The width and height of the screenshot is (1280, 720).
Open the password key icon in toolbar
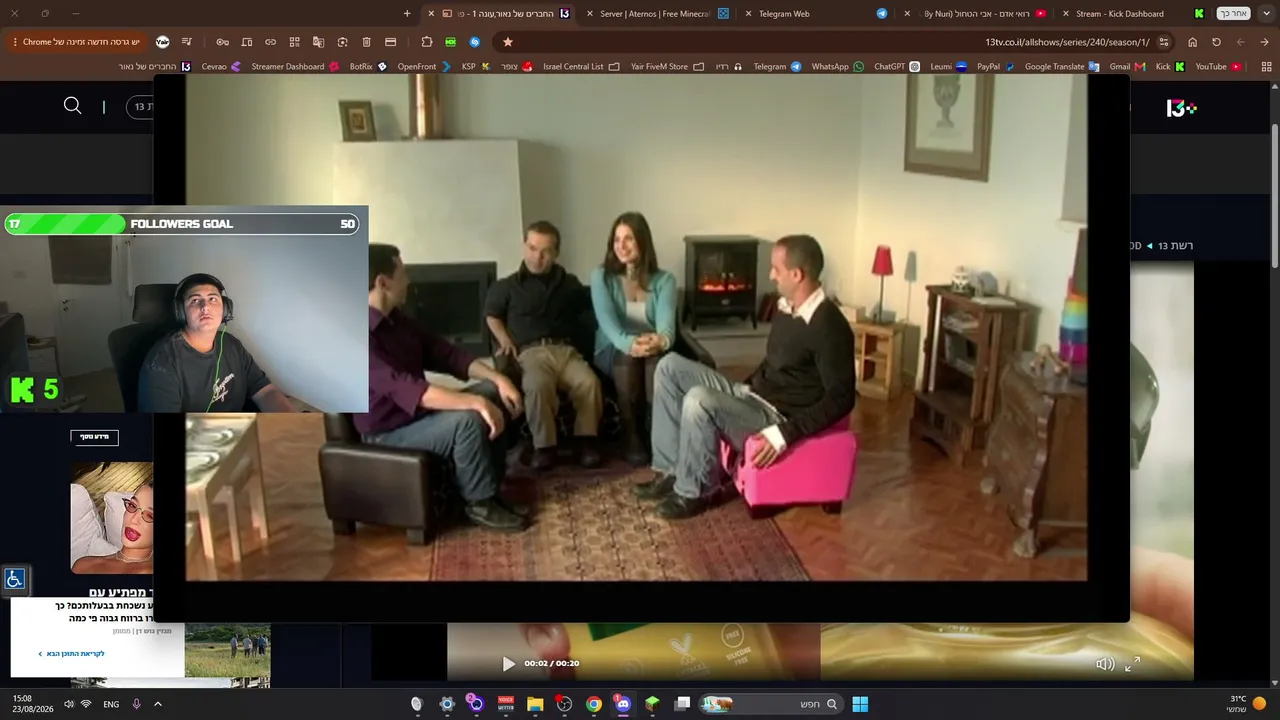[222, 42]
